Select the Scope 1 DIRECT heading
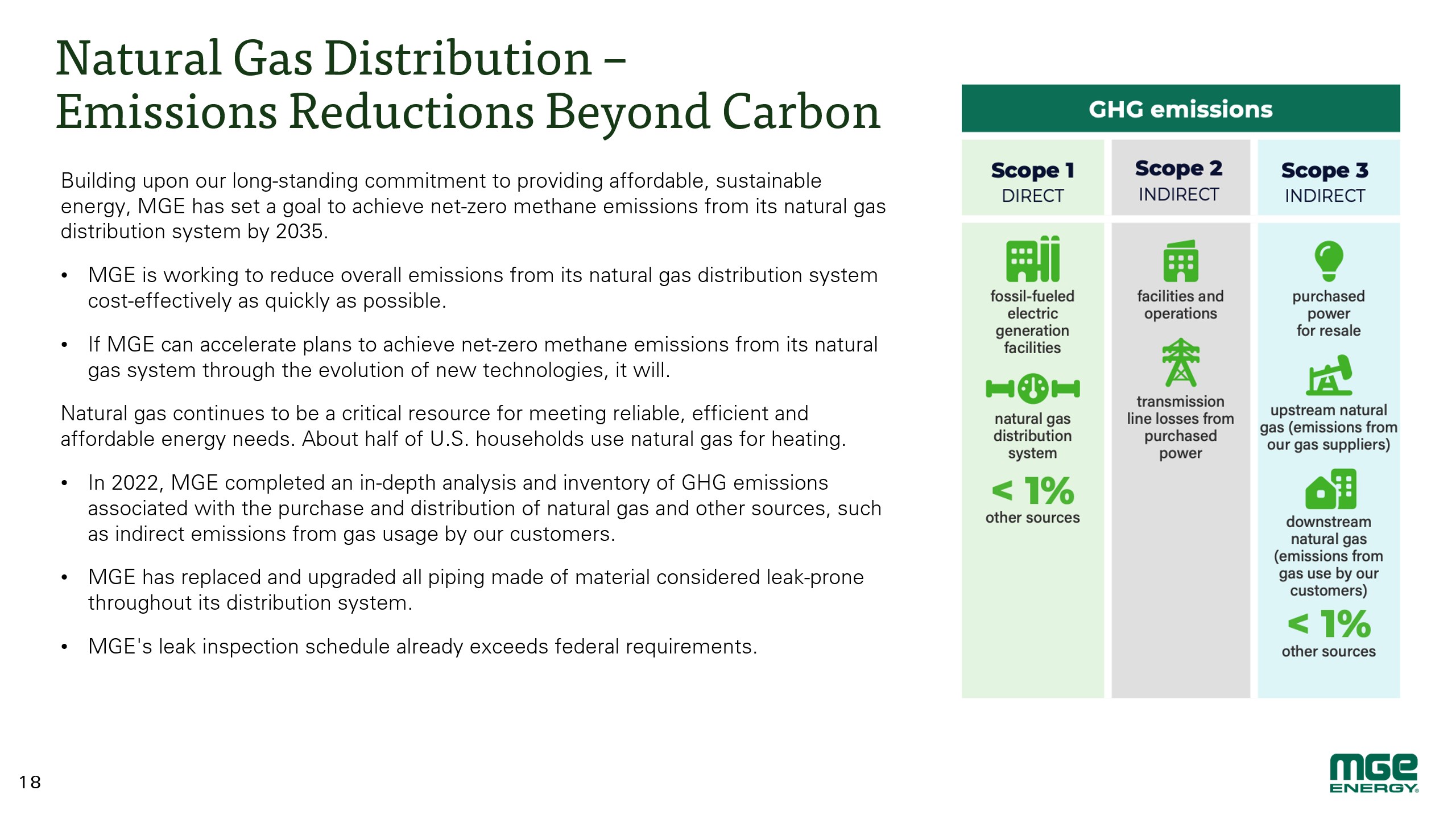Screen dimensions: 1456x819 coord(1032,181)
